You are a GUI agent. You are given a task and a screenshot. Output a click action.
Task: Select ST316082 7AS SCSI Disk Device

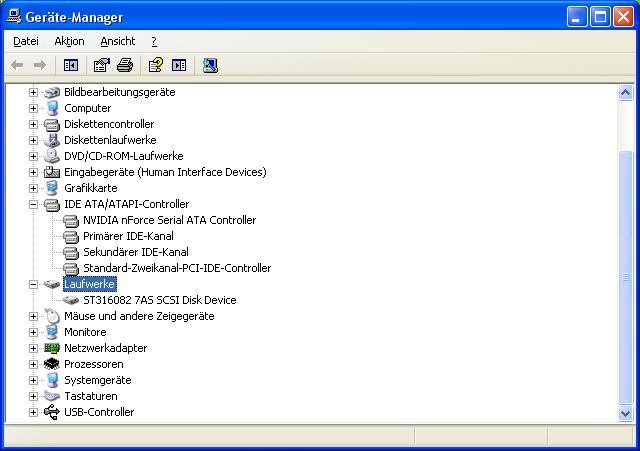tap(160, 300)
